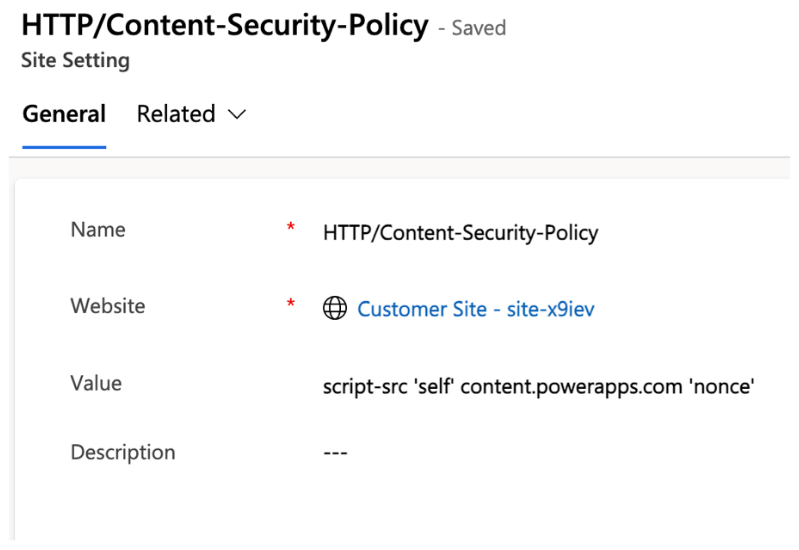
Task: Expand the Related chevron arrow
Action: [x=237, y=114]
